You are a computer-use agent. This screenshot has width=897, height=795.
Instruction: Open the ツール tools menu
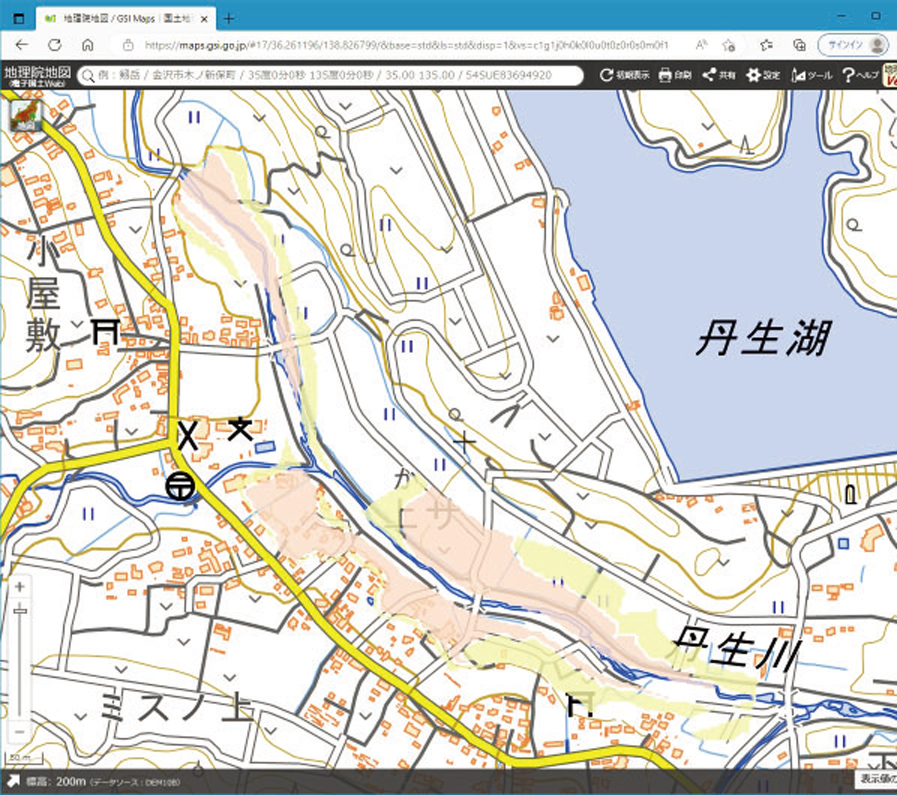click(811, 75)
